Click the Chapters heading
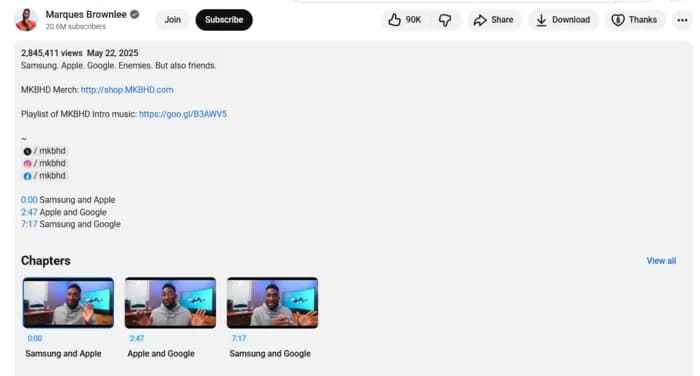 [x=46, y=261]
